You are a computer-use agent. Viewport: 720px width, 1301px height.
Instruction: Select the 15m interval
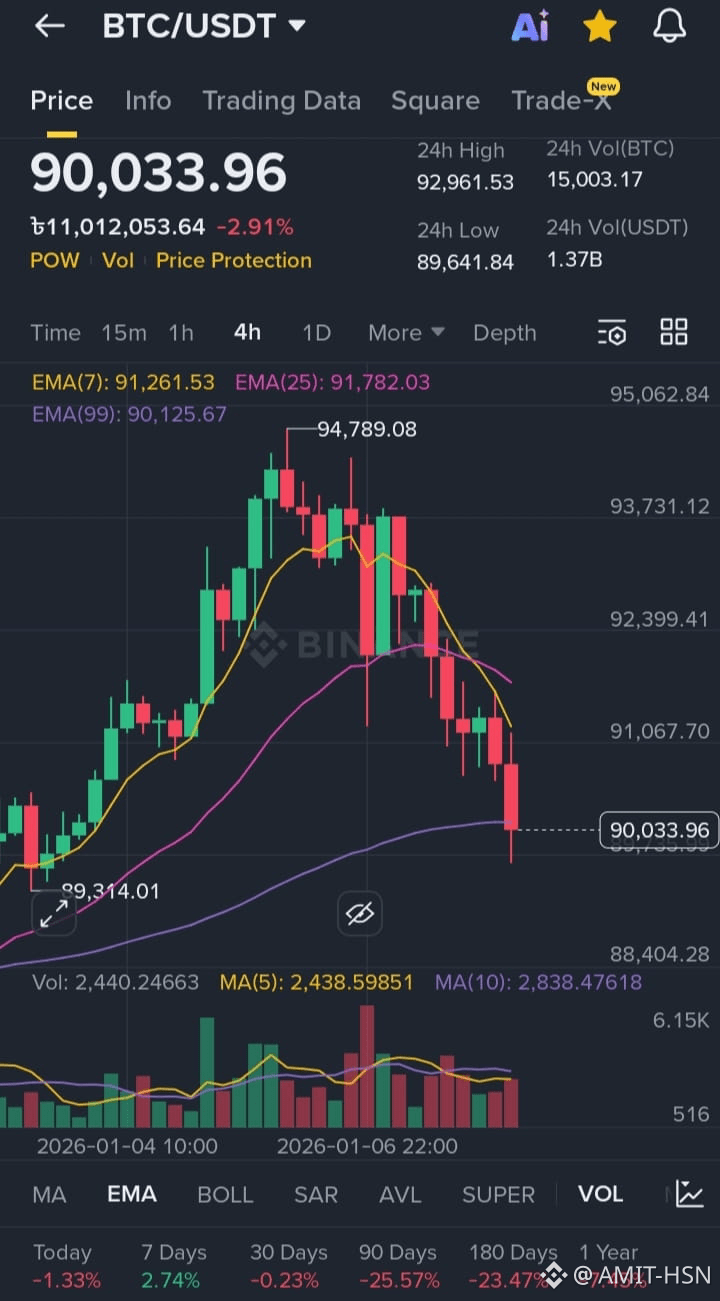[124, 333]
